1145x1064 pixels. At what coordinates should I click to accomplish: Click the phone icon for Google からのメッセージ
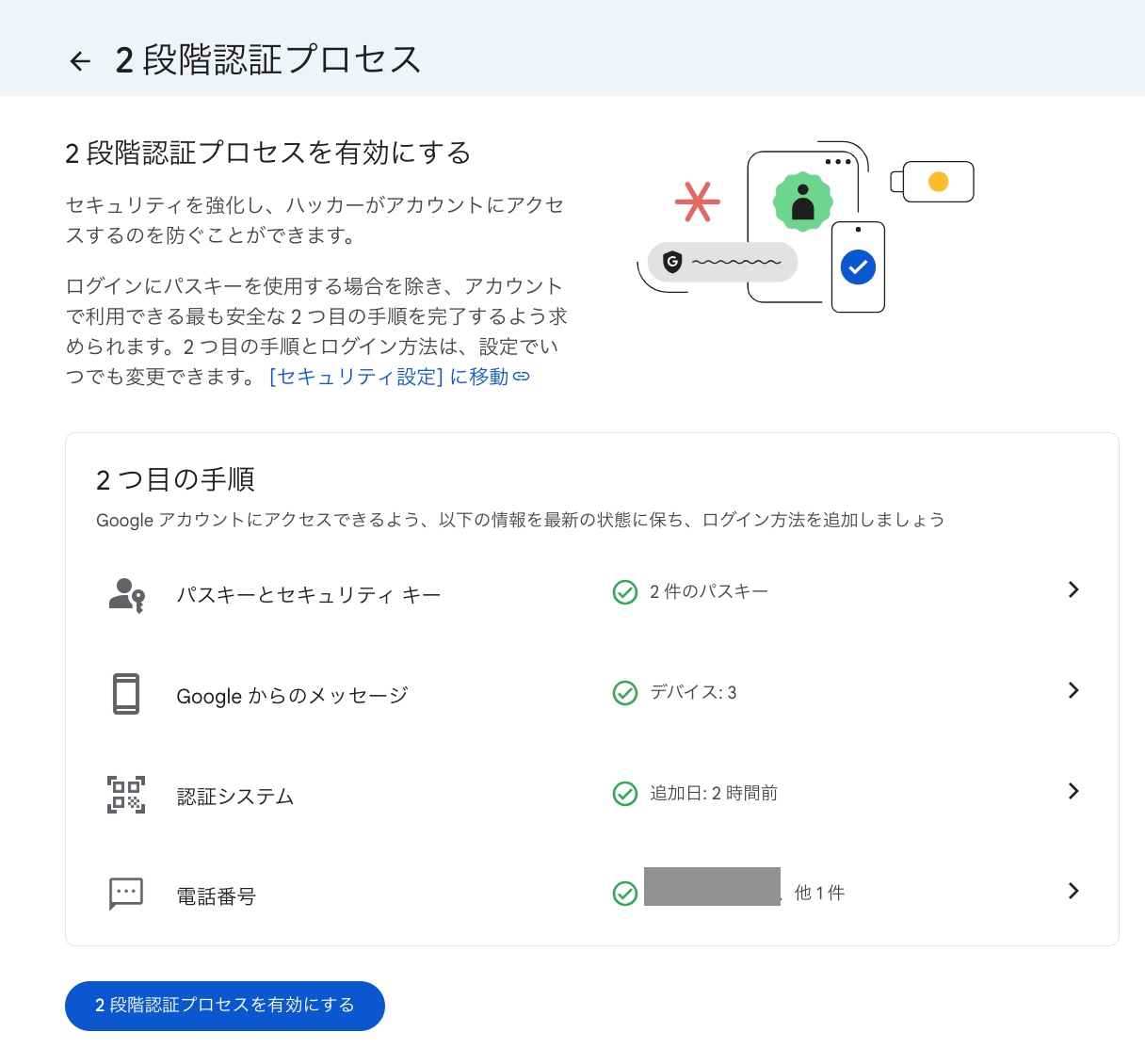(x=126, y=694)
